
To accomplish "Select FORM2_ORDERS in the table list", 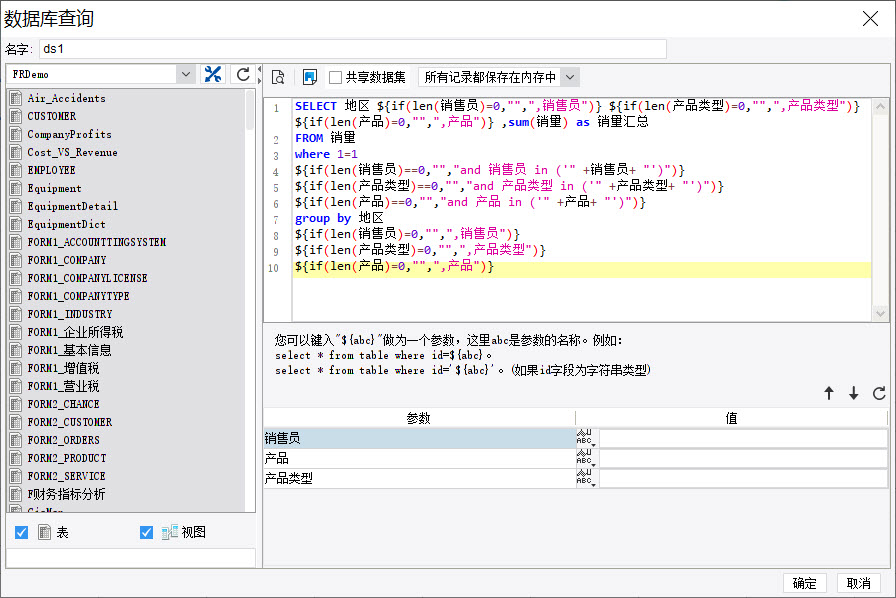I will coord(63,440).
